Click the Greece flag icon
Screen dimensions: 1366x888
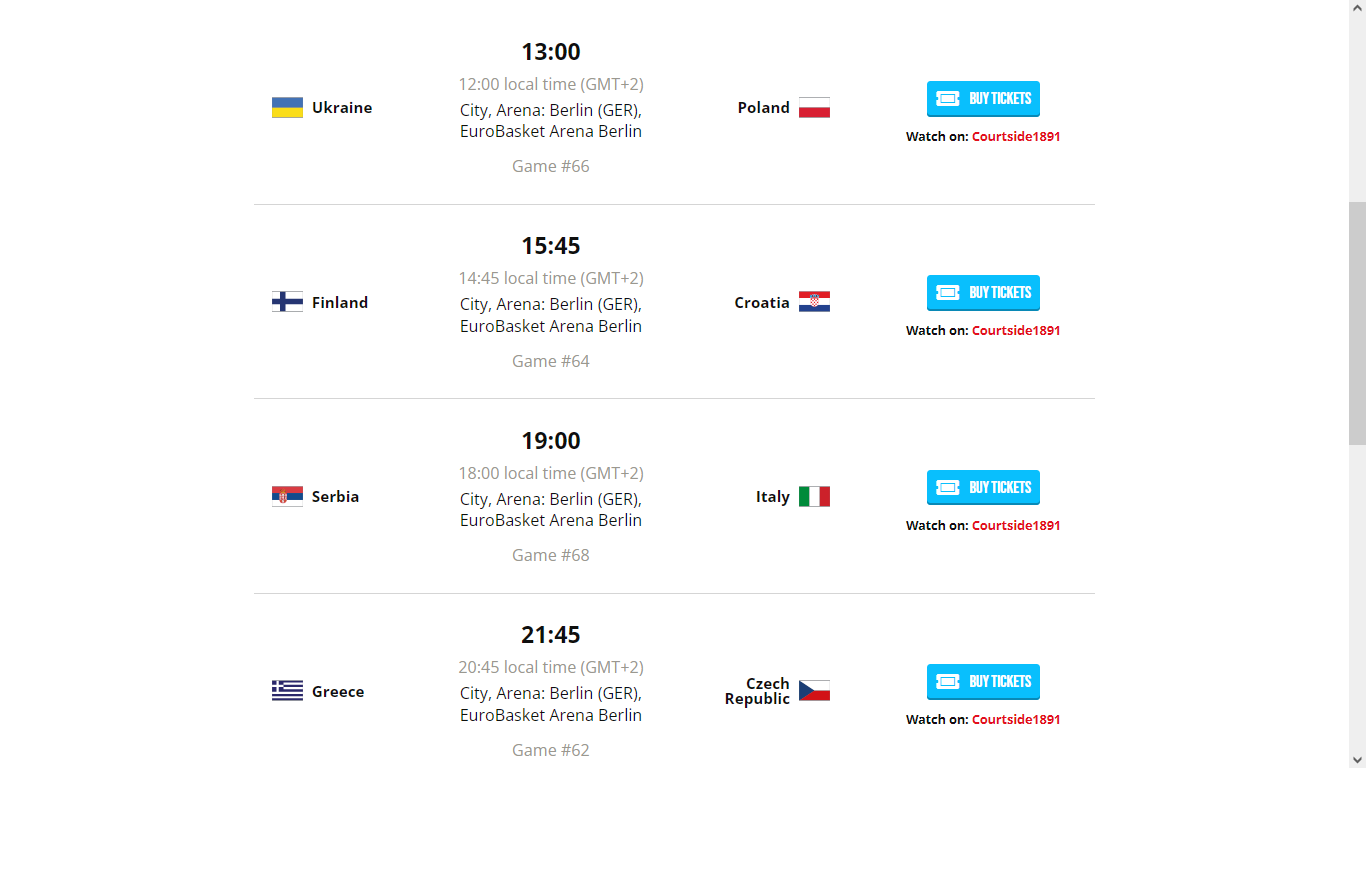point(287,691)
